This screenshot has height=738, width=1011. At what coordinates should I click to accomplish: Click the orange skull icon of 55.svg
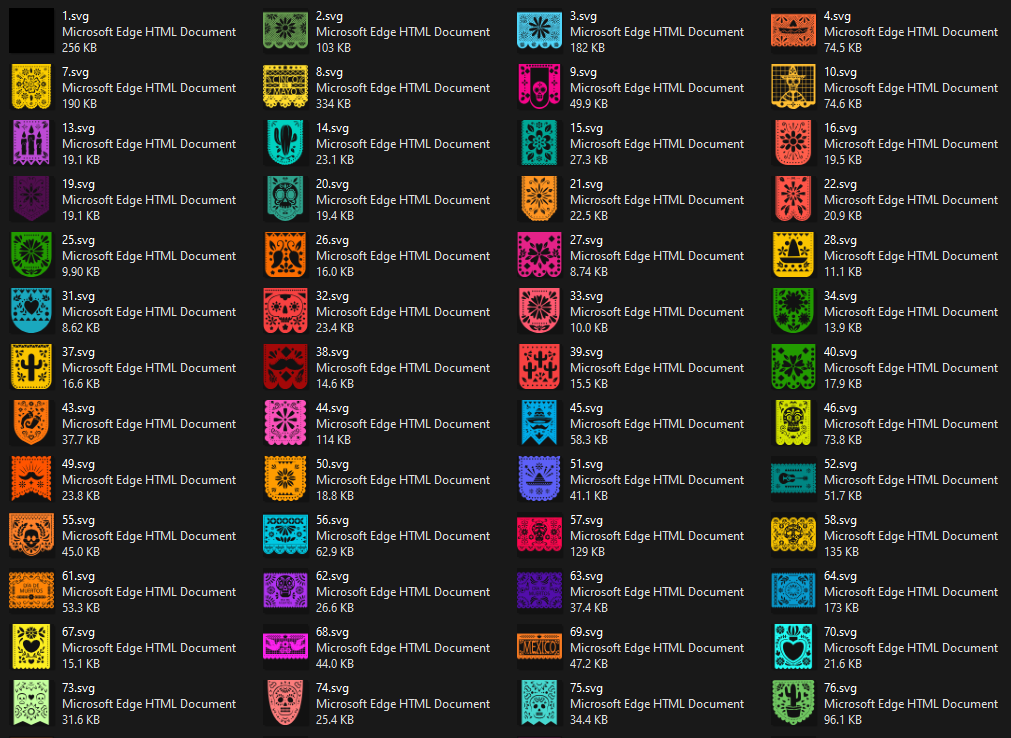click(x=31, y=535)
